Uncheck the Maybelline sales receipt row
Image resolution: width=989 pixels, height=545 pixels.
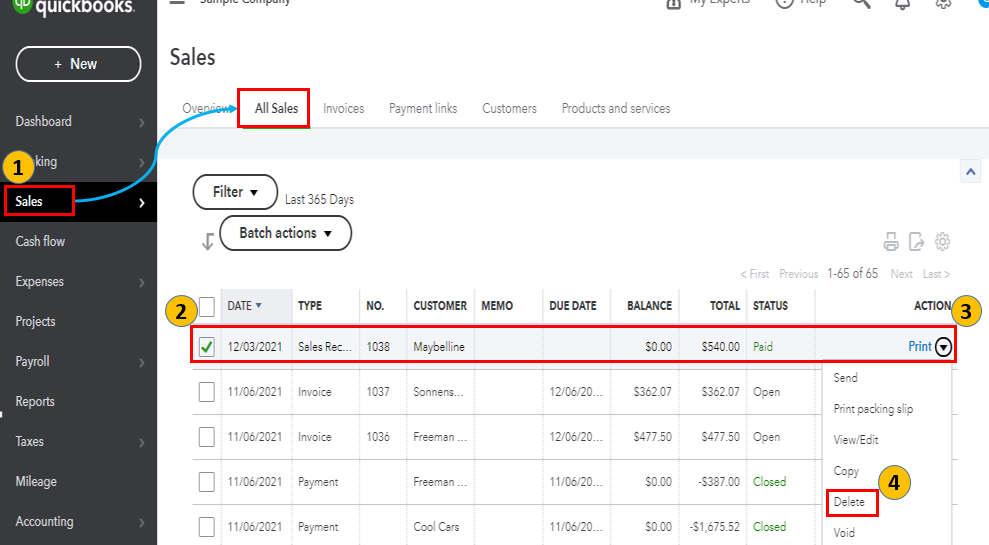coord(207,346)
